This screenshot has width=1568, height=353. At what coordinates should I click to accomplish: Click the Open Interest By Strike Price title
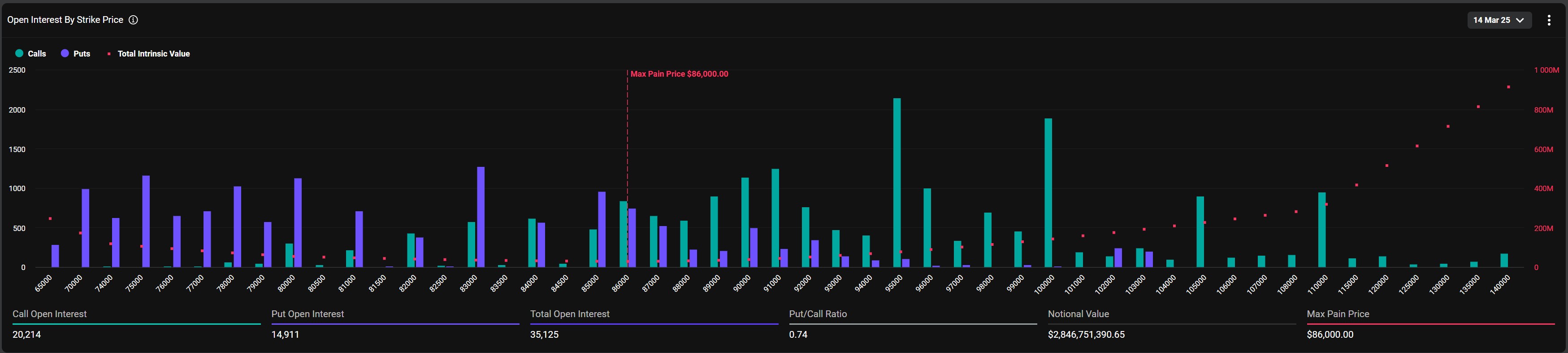point(65,20)
